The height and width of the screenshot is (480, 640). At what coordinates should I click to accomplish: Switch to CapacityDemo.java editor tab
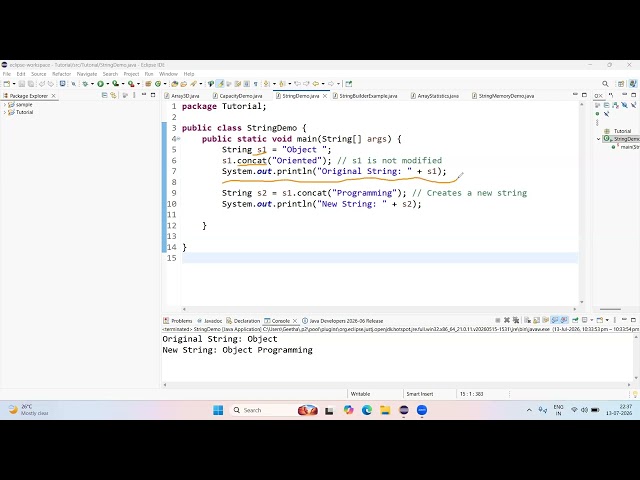tap(237, 96)
